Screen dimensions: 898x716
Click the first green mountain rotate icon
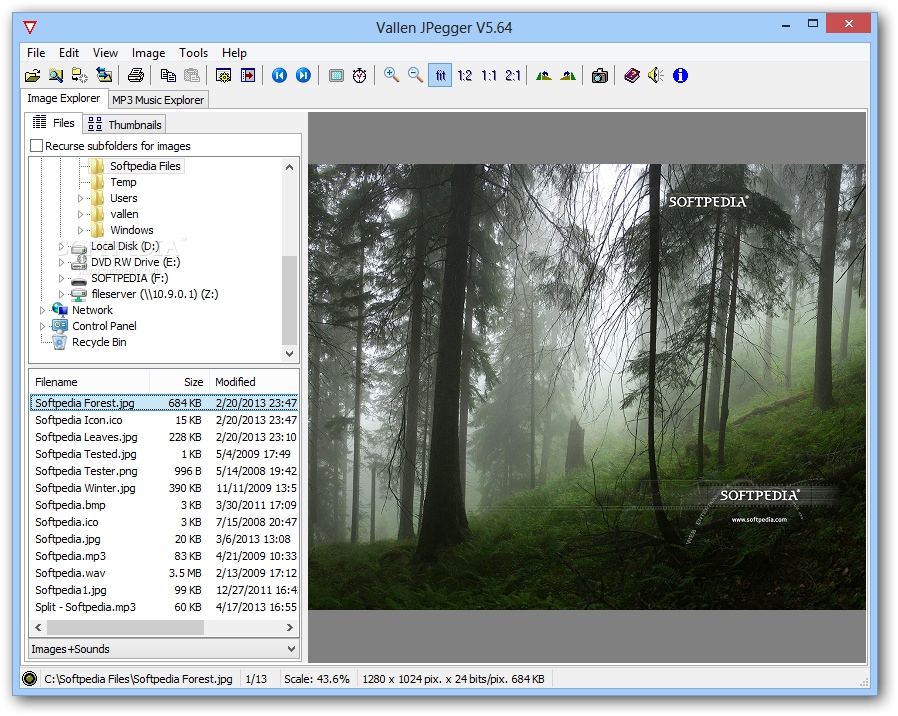(543, 76)
